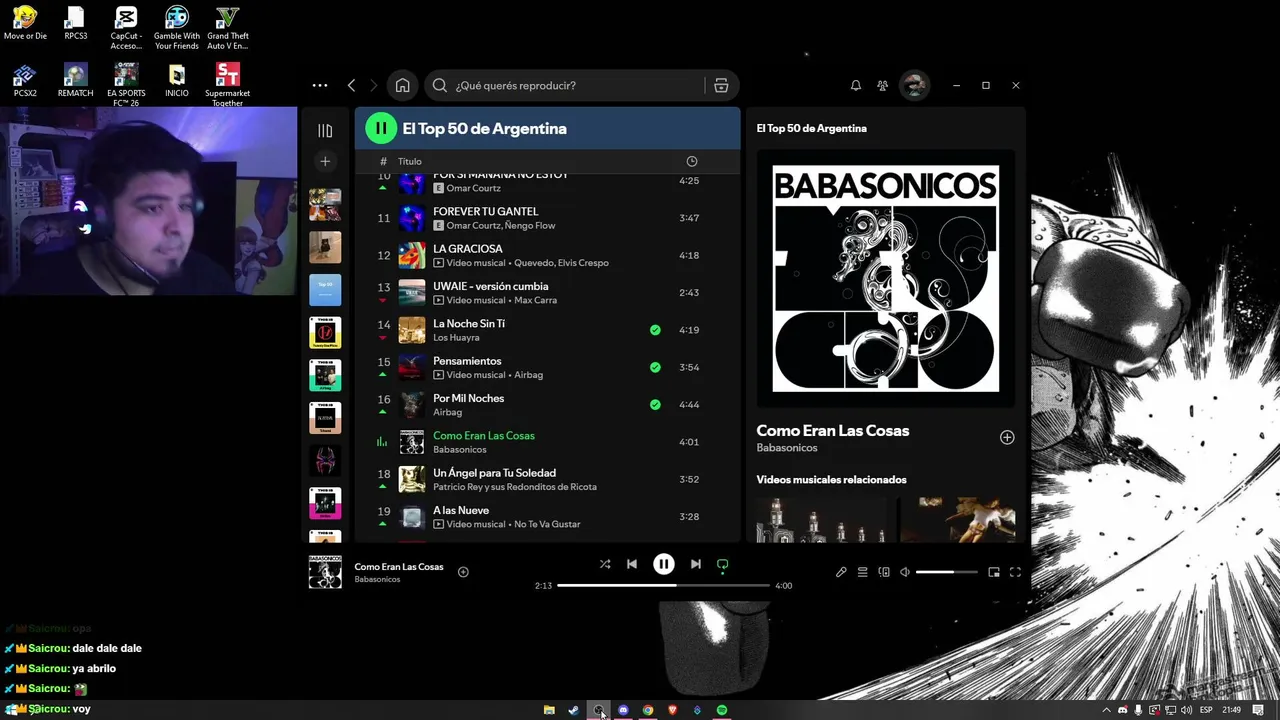This screenshot has width=1280, height=720.
Task: Adjust the Spotify volume slider
Action: point(946,572)
